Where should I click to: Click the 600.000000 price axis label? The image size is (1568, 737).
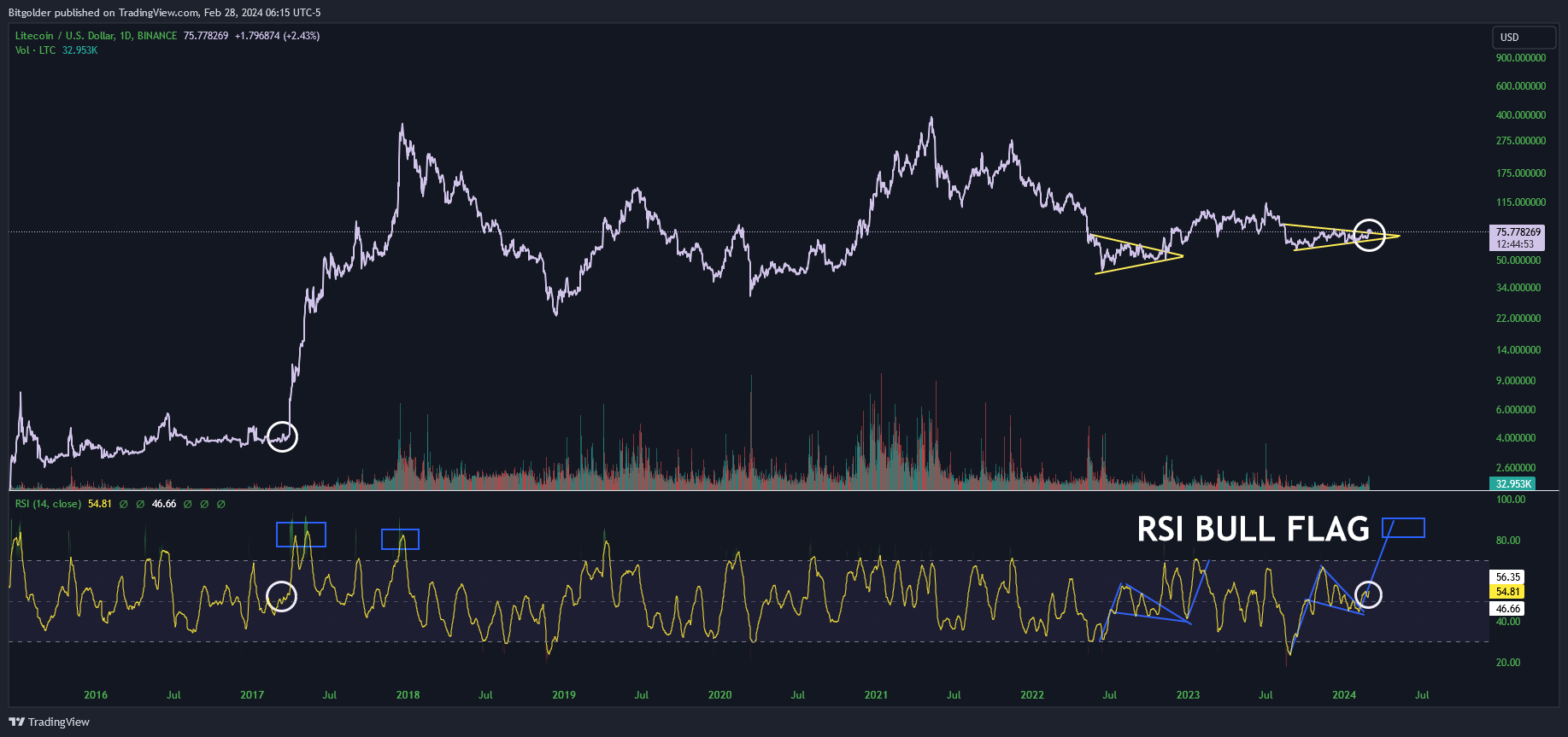pos(1521,86)
